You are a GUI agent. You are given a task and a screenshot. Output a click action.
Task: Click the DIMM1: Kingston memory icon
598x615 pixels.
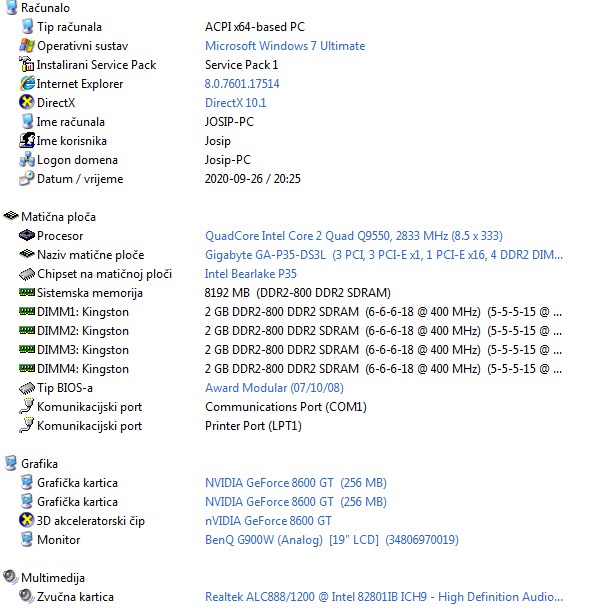tap(27, 311)
